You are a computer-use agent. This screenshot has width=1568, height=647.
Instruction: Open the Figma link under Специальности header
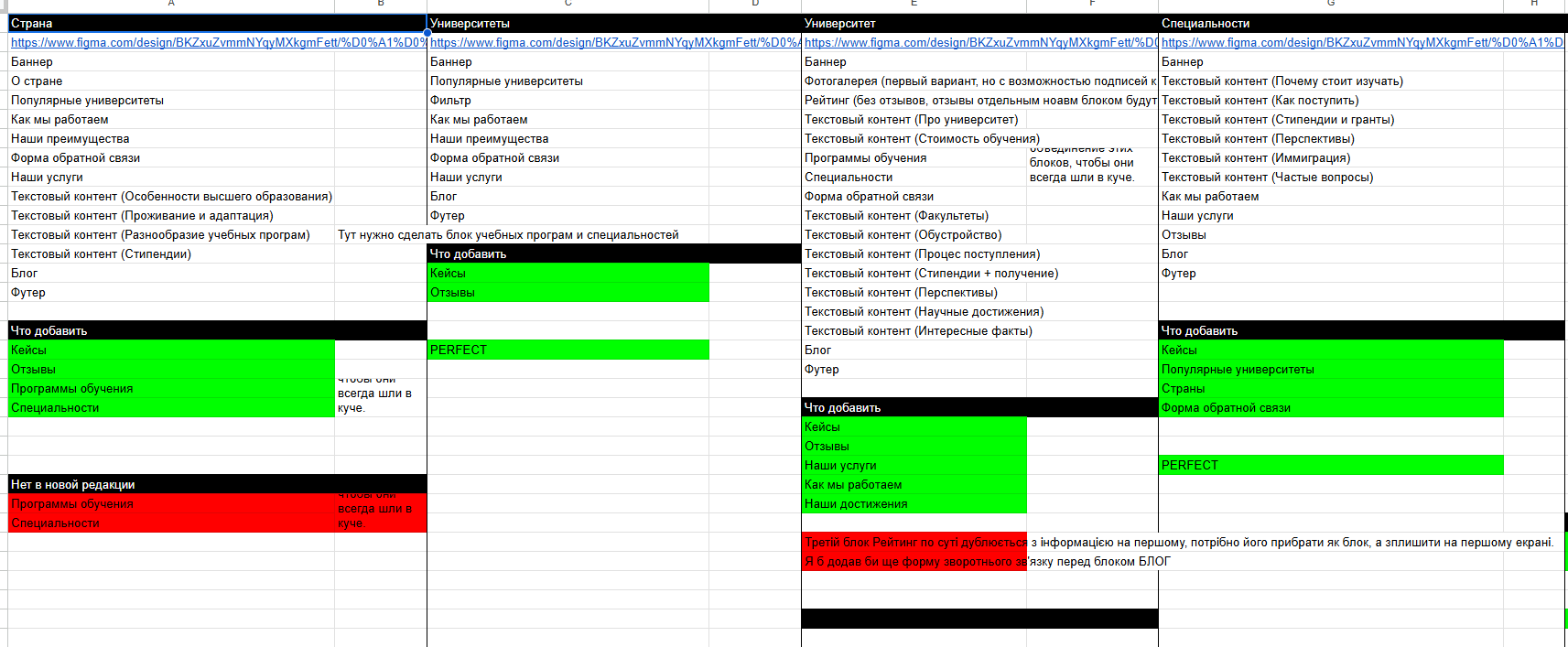1361,42
